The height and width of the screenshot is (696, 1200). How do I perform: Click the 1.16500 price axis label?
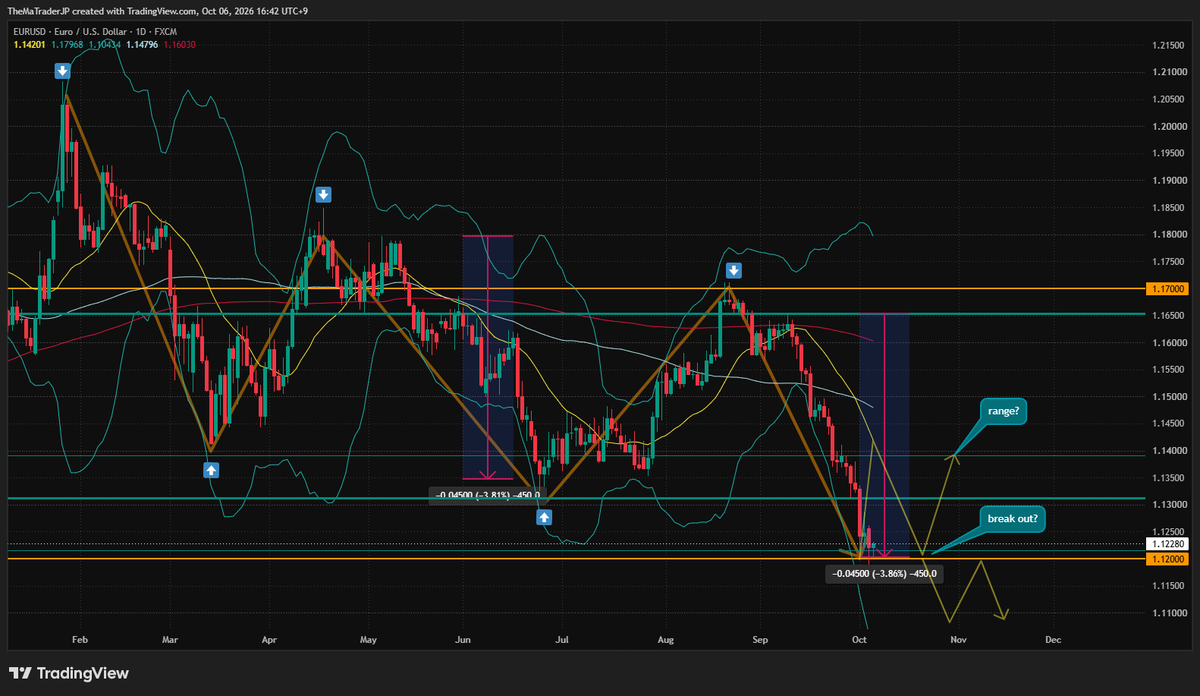click(x=1166, y=315)
